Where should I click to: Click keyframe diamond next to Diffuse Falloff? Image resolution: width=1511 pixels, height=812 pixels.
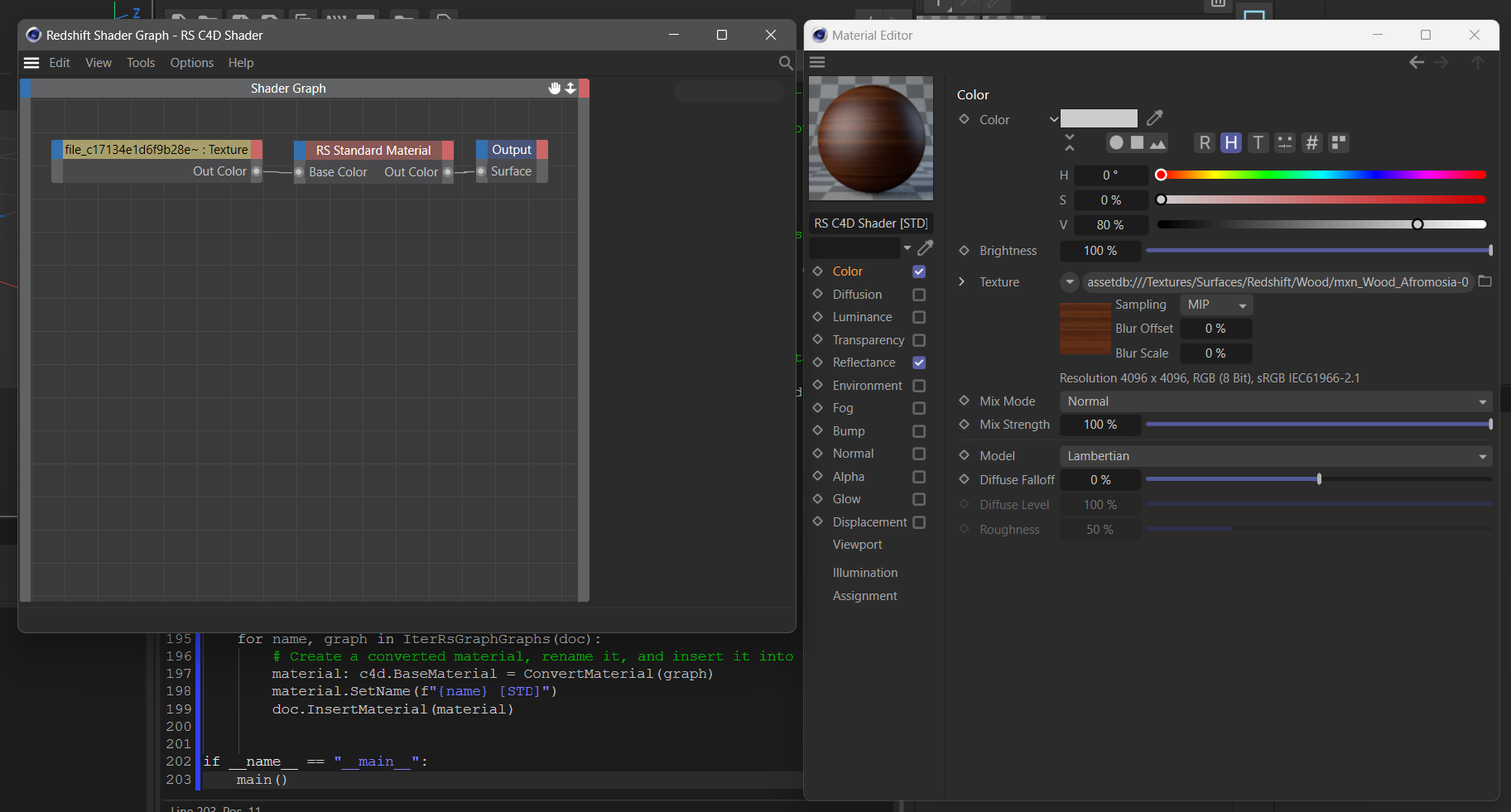[x=964, y=479]
